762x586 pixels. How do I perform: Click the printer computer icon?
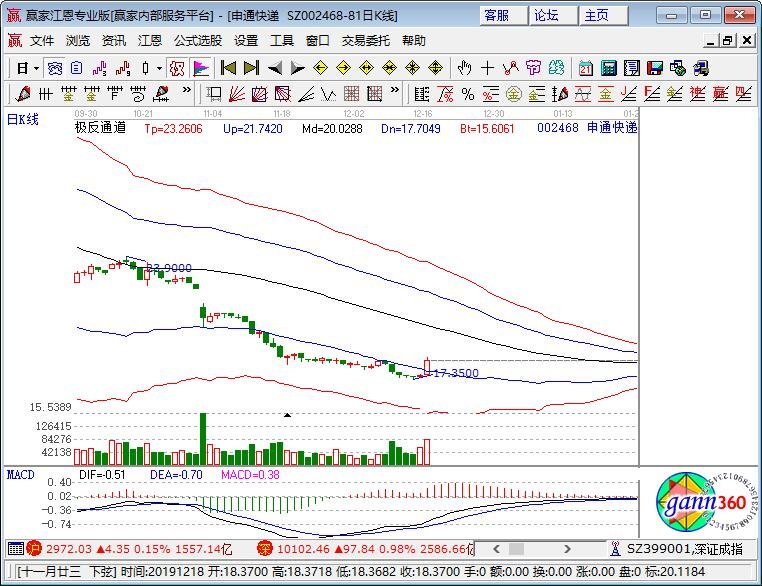[701, 68]
